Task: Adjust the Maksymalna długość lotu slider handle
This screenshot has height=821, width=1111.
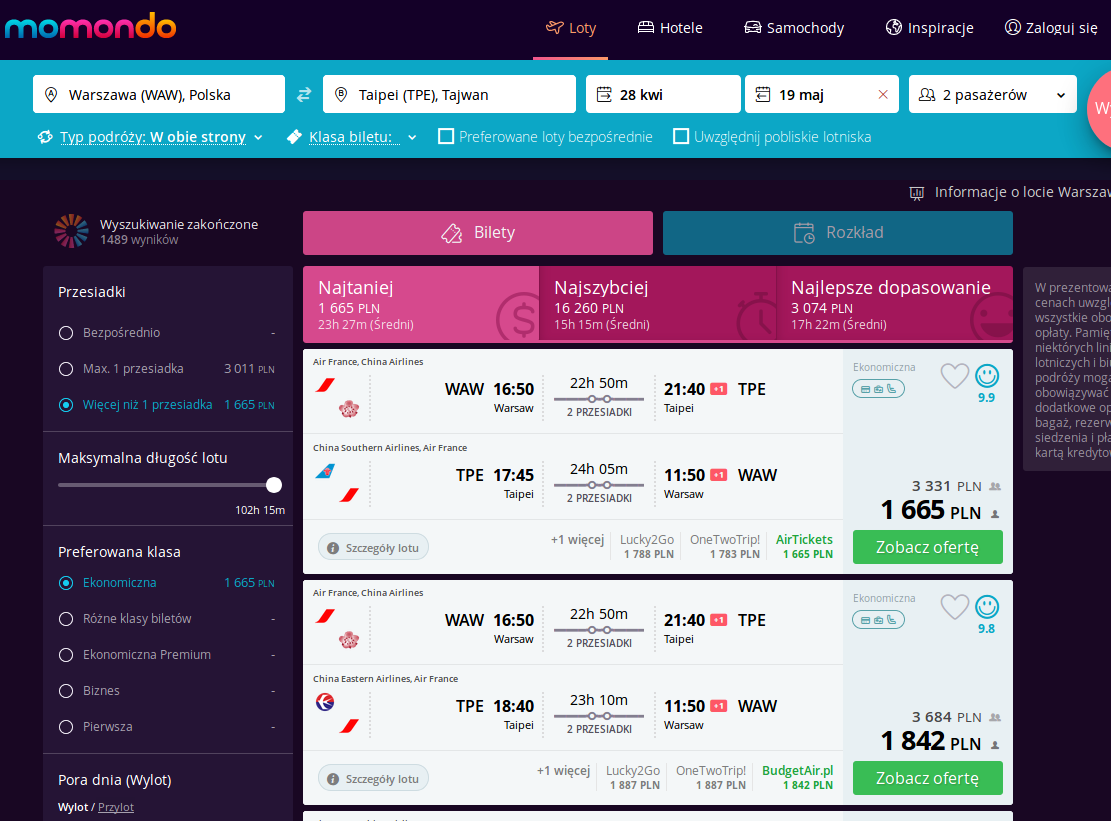Action: (273, 485)
